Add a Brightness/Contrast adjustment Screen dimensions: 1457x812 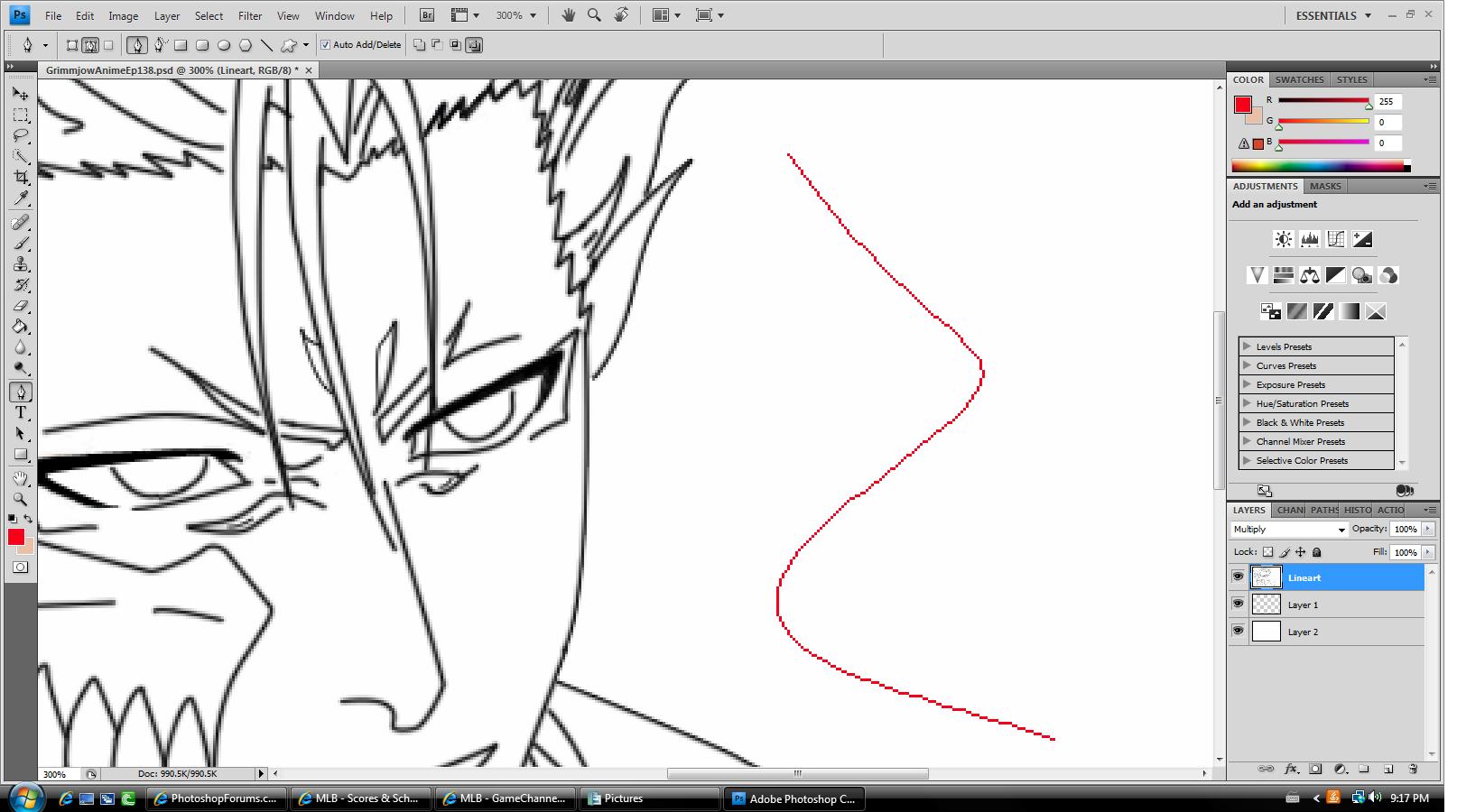[x=1283, y=239]
